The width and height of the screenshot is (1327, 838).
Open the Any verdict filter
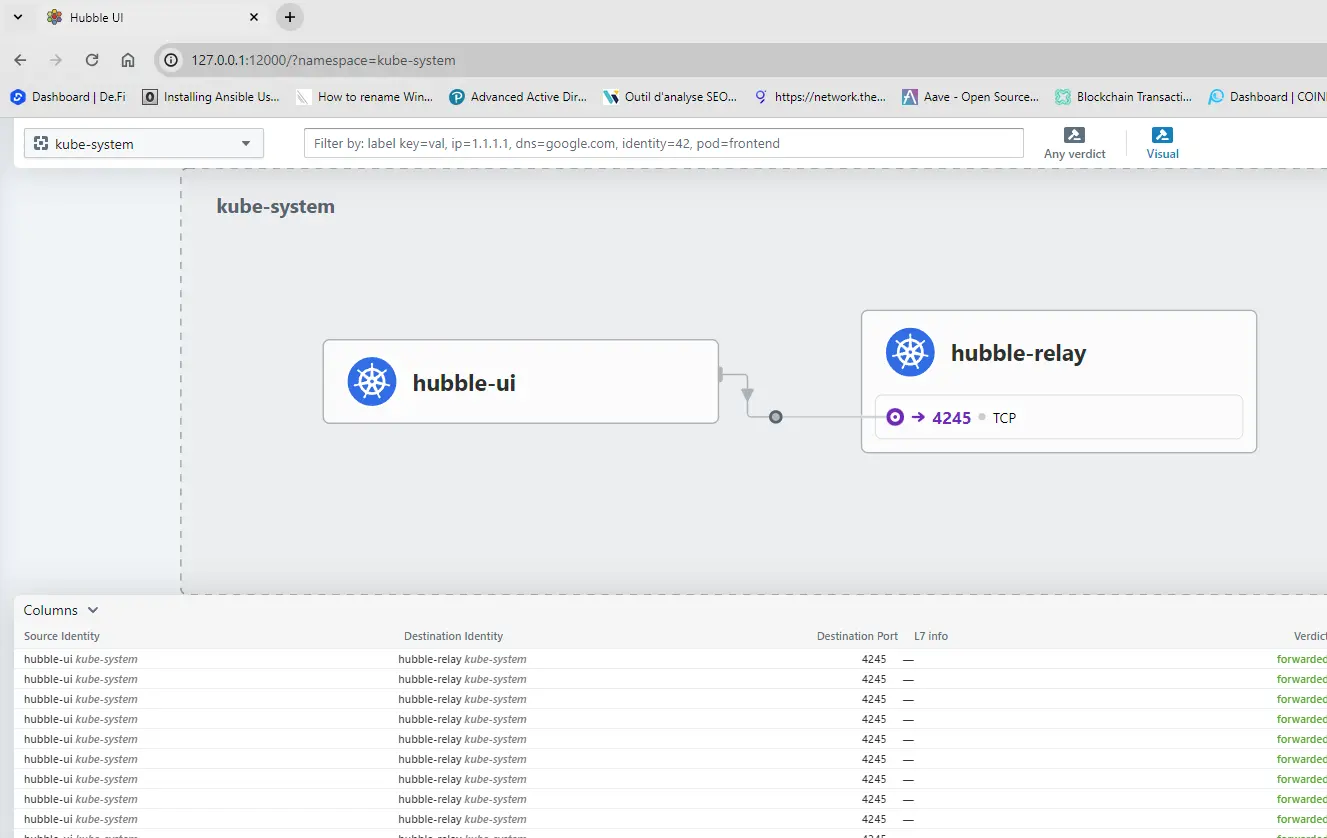pos(1075,143)
